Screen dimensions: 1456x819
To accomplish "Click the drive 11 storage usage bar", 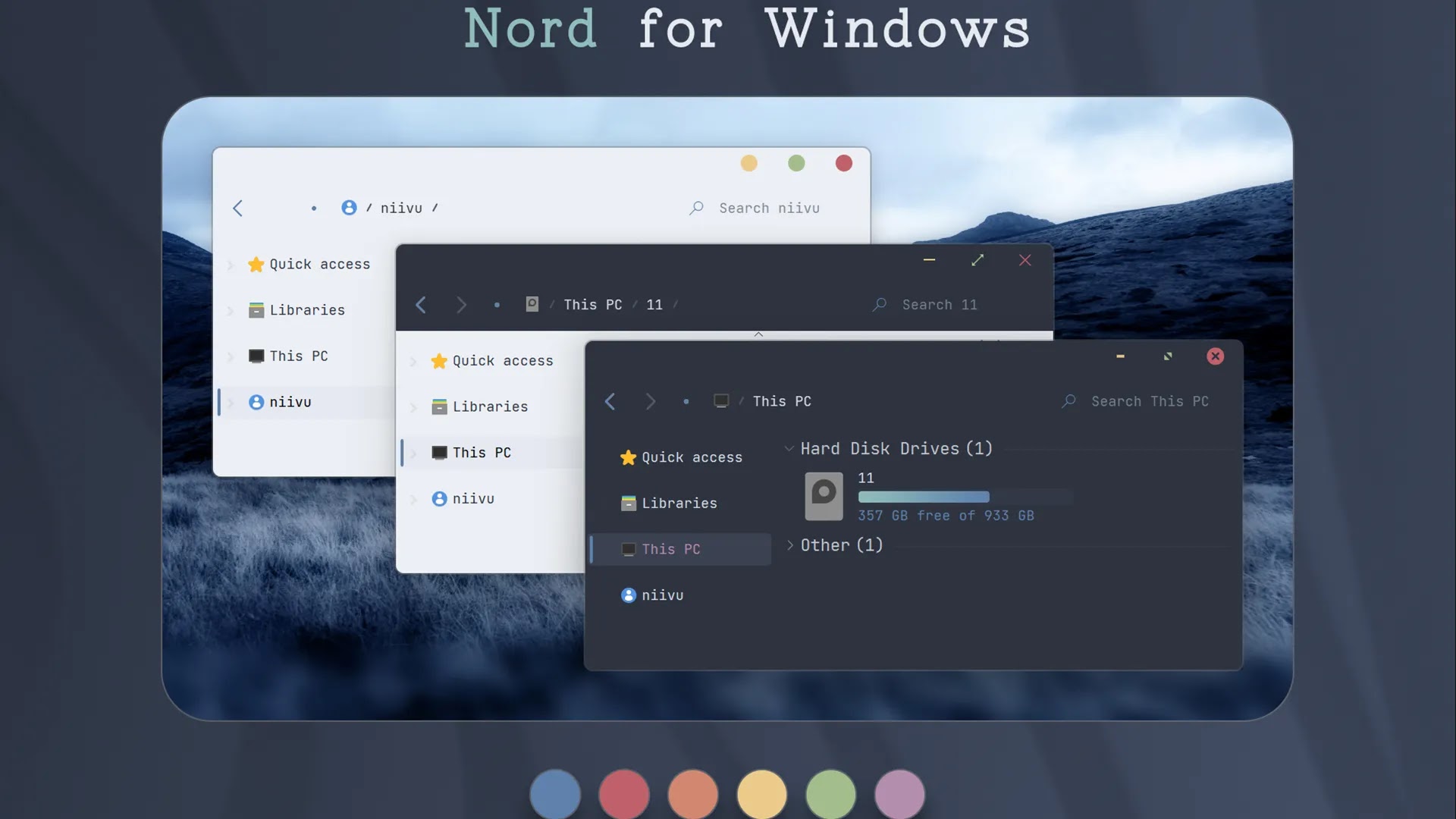I will tap(965, 497).
